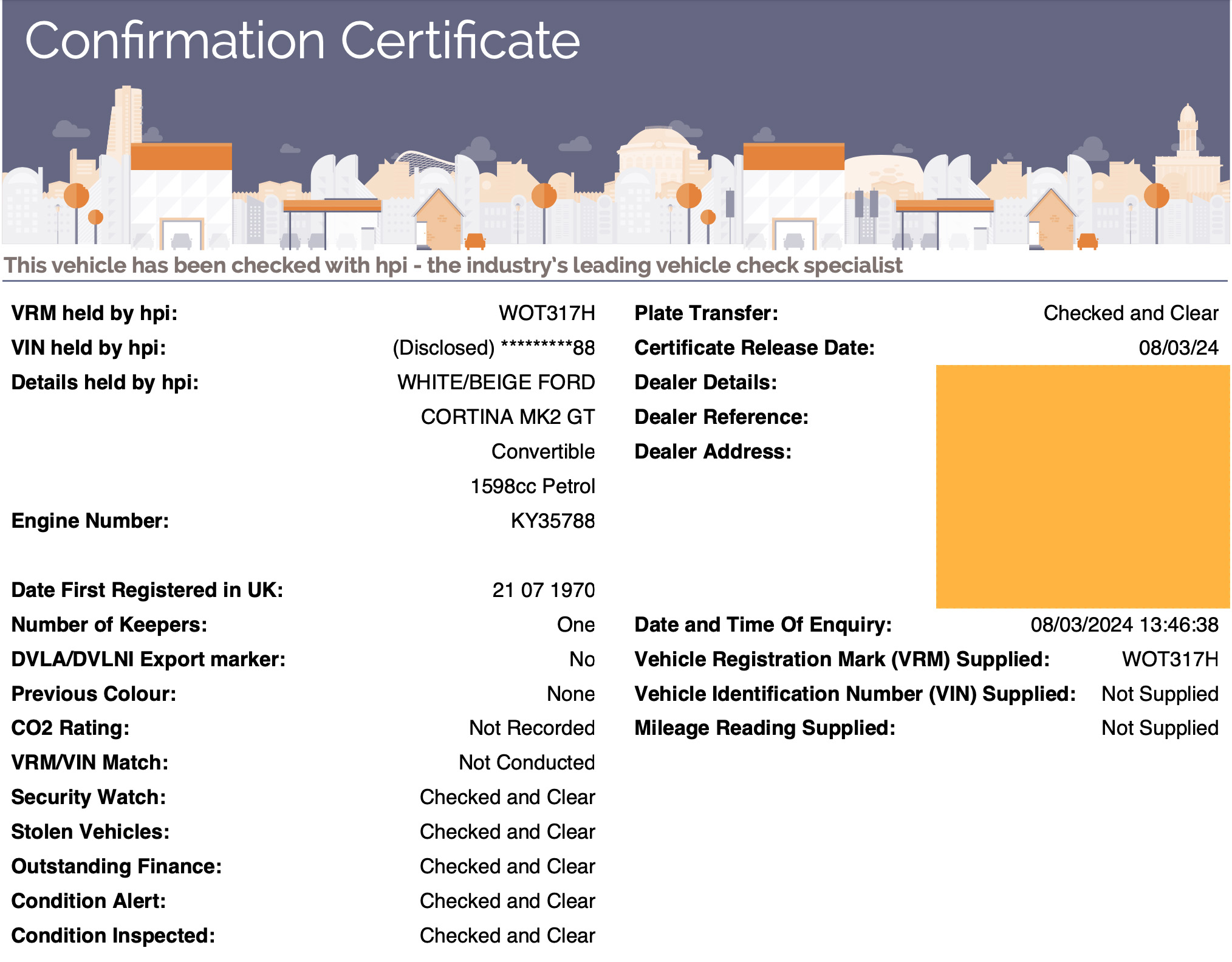Click the export marker value No
Screen dimensions: 1232x962
582,659
